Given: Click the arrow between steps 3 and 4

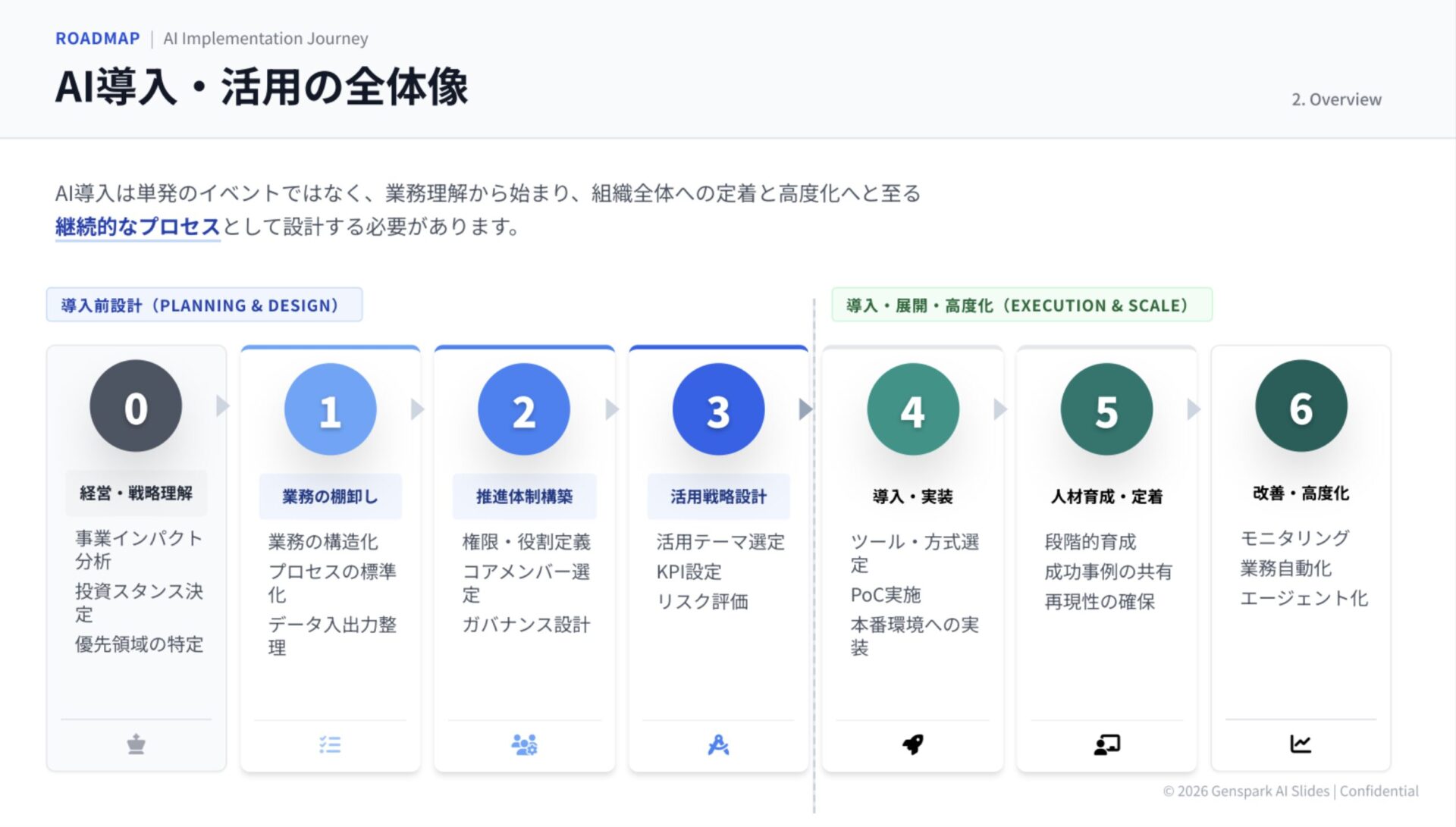Looking at the screenshot, I should [805, 409].
